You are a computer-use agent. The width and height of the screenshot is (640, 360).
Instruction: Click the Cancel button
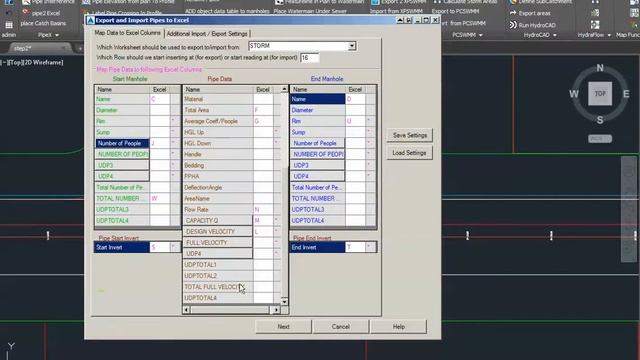[340, 327]
